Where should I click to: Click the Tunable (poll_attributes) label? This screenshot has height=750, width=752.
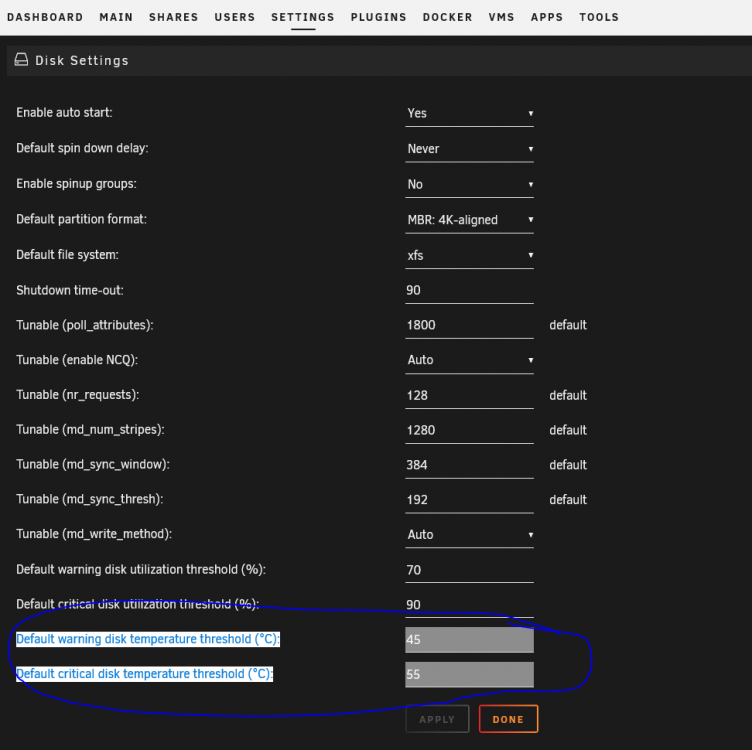point(85,325)
